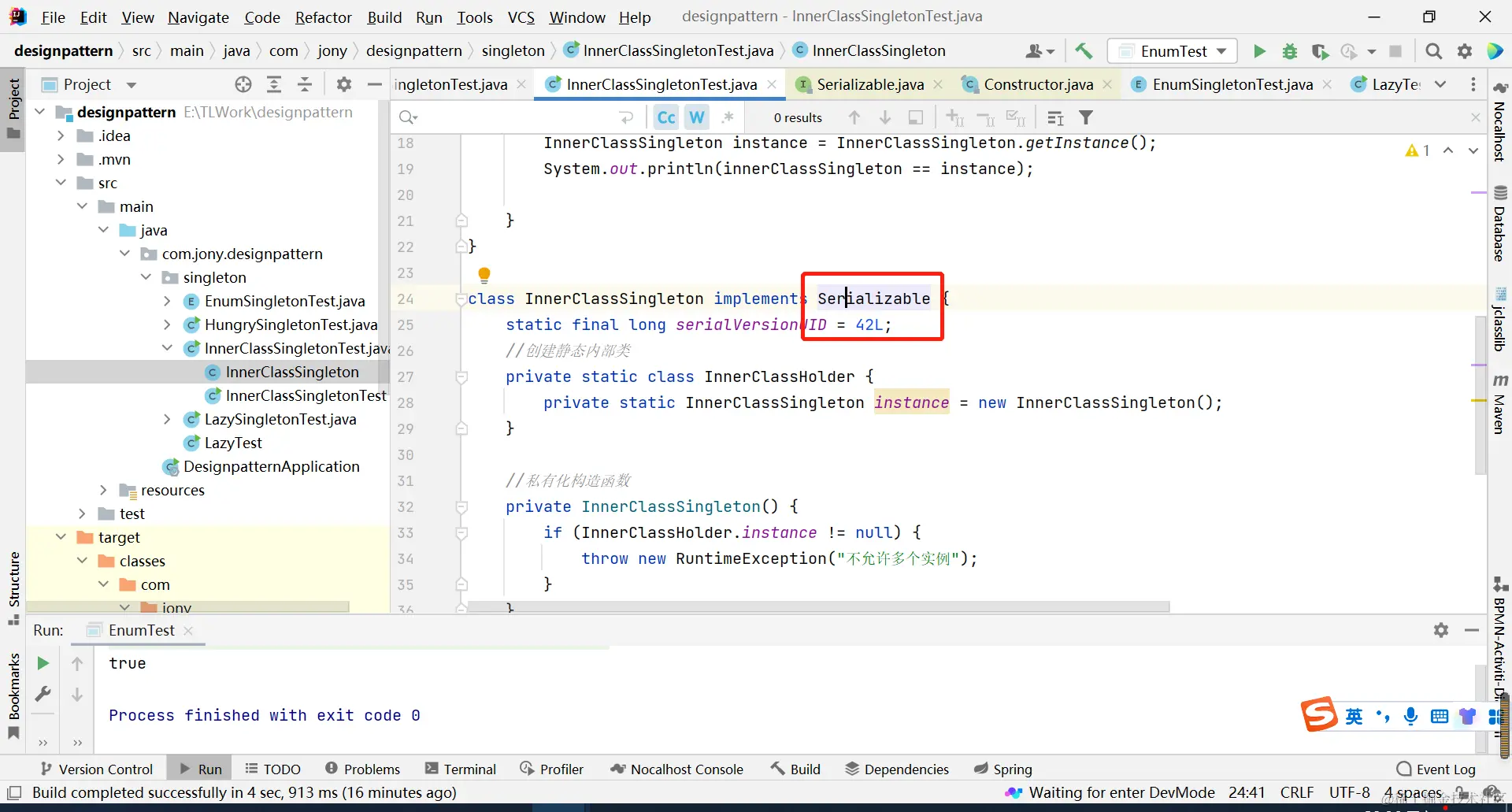
Task: Switch to EnumSingletonTest.java tab
Action: click(x=1232, y=84)
